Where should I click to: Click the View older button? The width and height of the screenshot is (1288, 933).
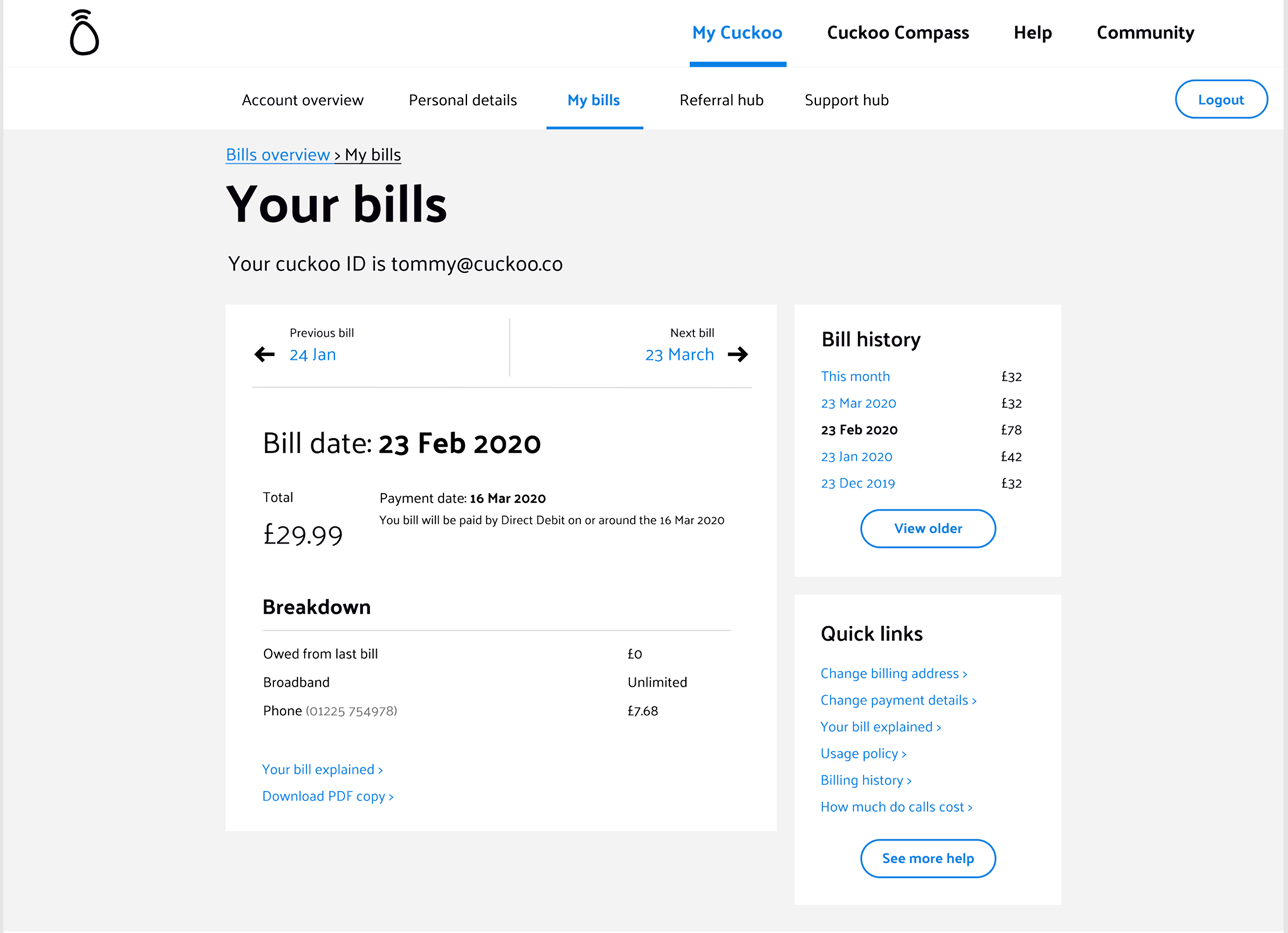[927, 528]
